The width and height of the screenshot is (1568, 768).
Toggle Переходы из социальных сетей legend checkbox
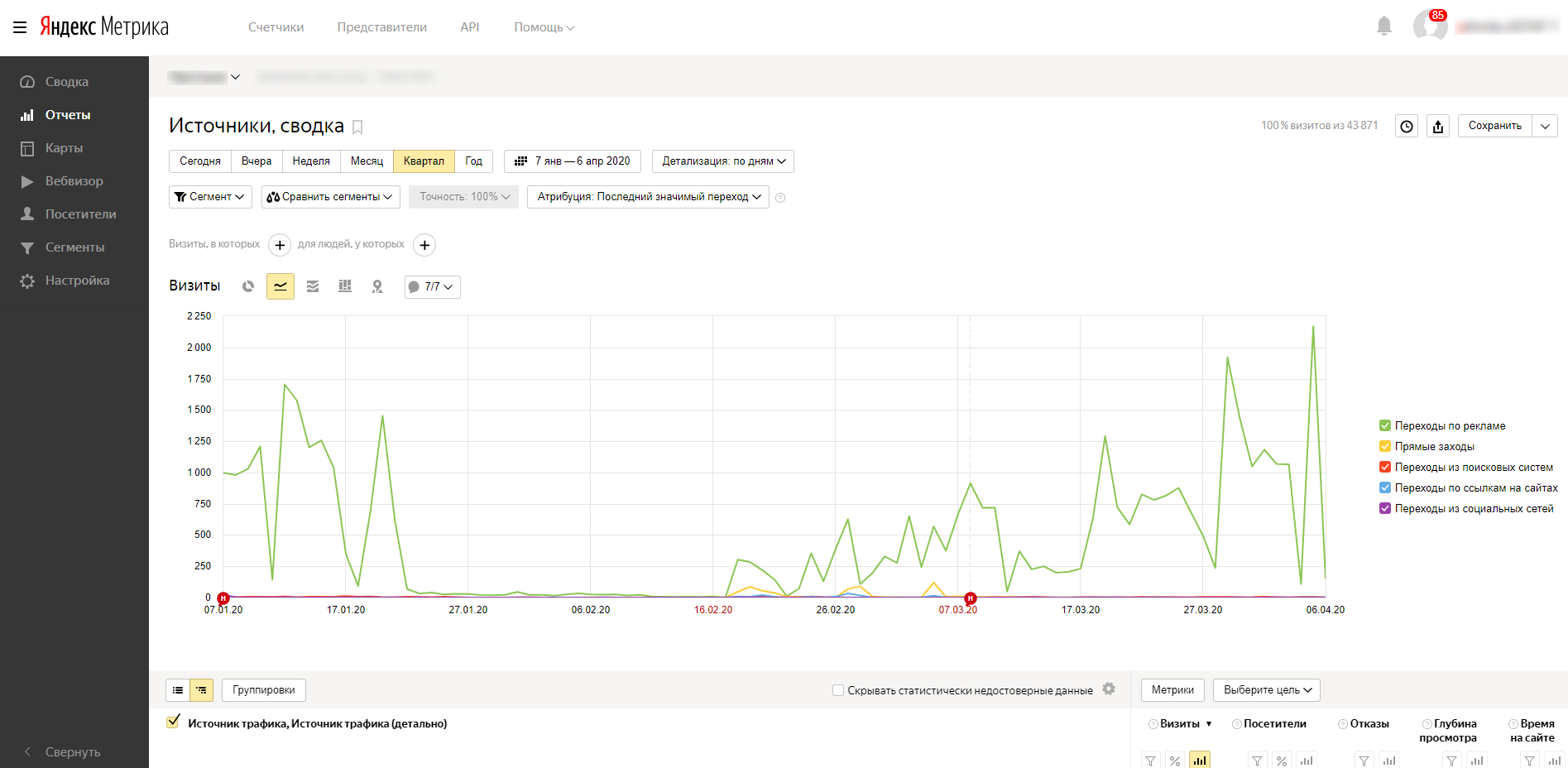1385,509
